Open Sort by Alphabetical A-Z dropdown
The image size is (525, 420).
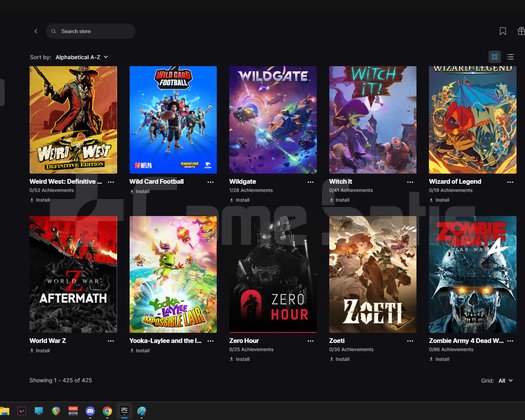(x=82, y=57)
